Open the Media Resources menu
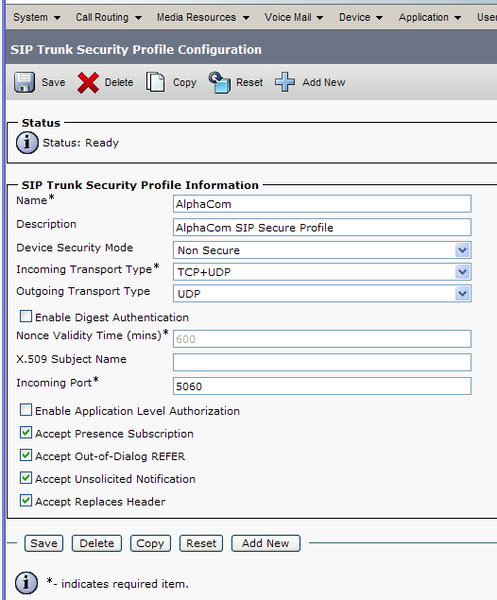Viewport: 497px width, 600px height. [x=203, y=18]
